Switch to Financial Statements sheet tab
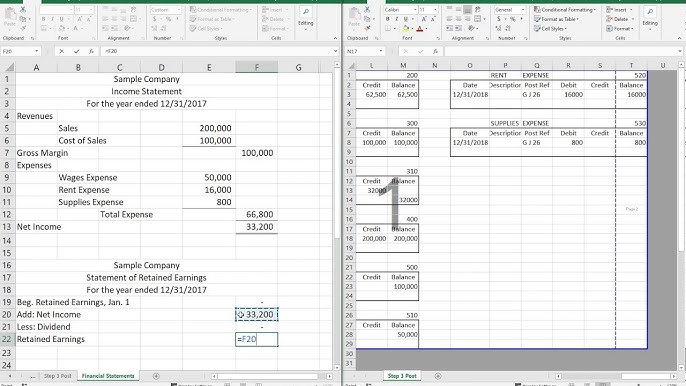Screen dimensions: 686x386 (x=108, y=376)
